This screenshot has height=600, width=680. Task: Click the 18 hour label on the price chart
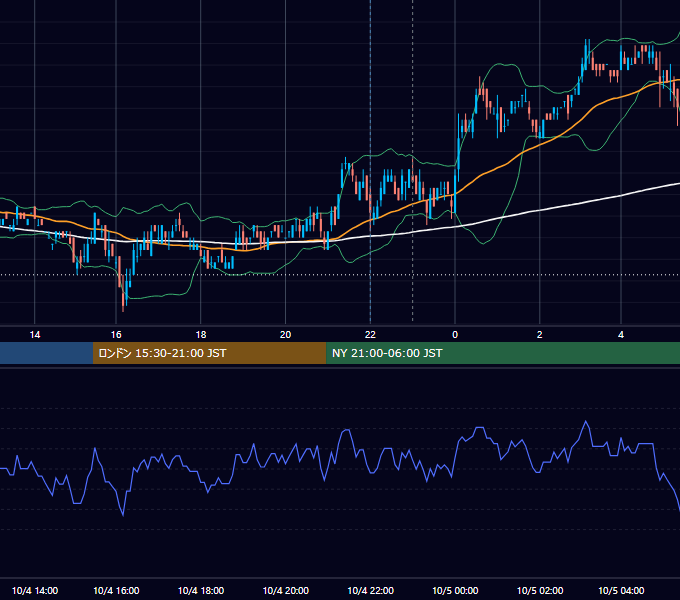201,335
